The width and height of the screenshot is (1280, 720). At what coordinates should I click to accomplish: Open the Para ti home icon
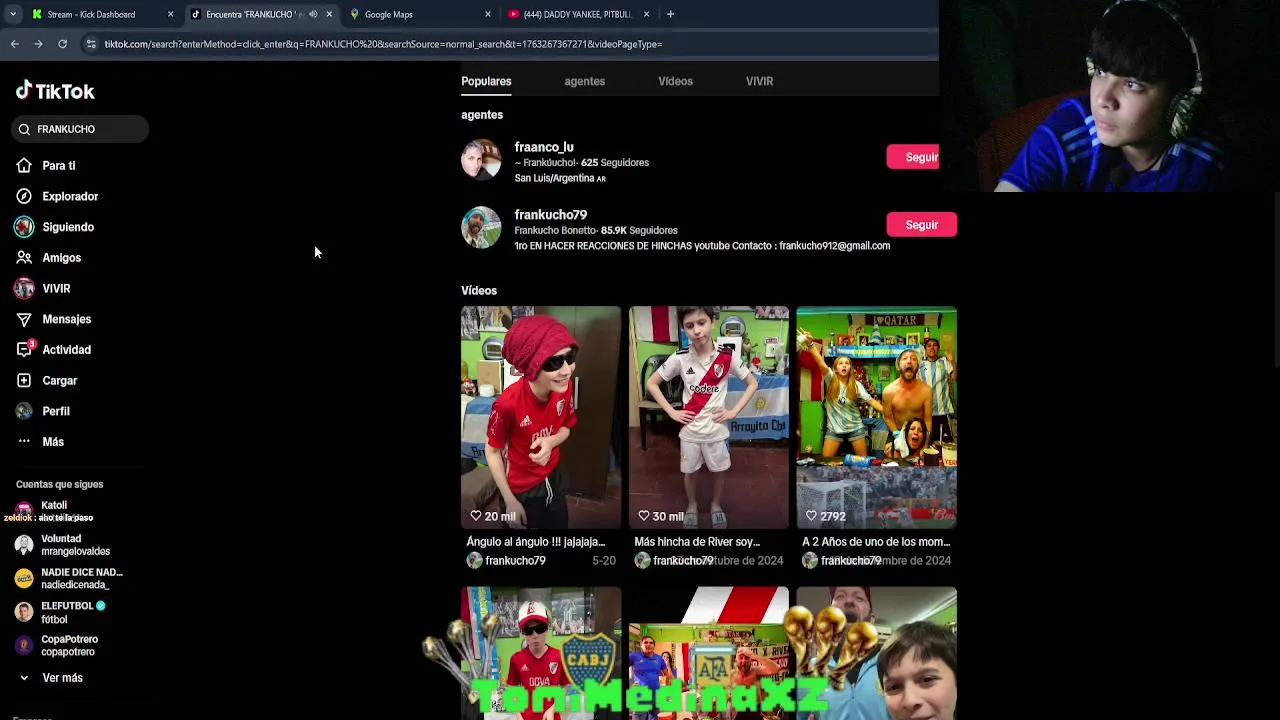tap(24, 165)
